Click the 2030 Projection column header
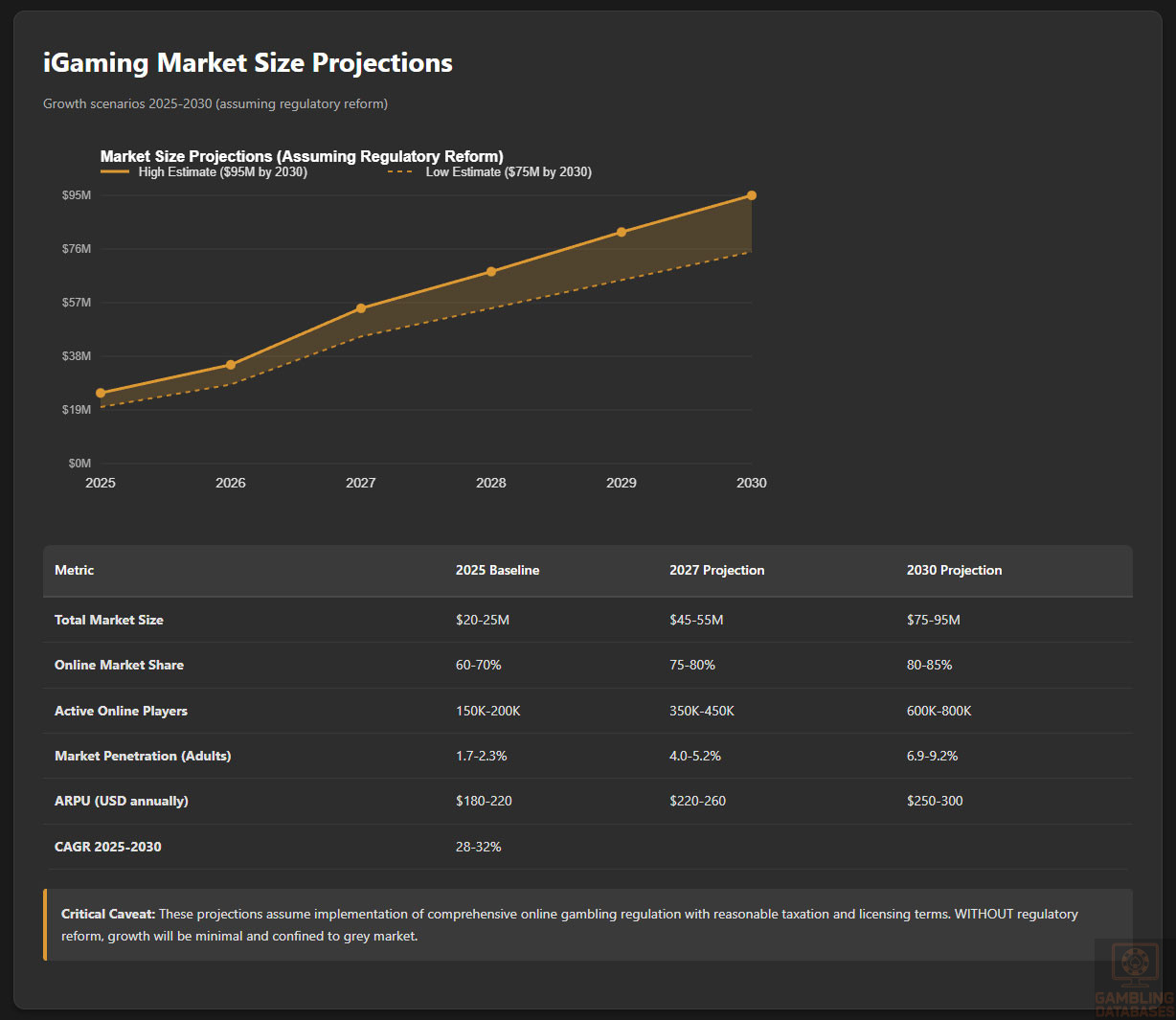The width and height of the screenshot is (1176, 1020). tap(954, 571)
